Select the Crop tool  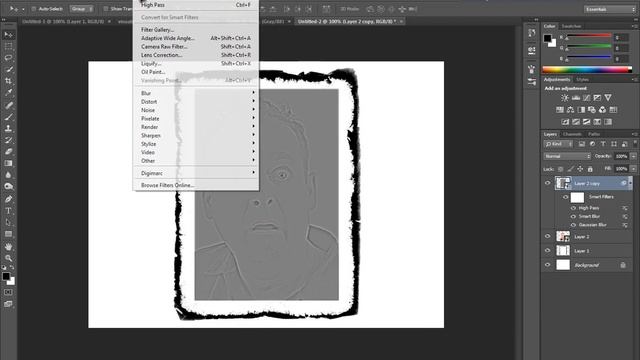pos(8,81)
